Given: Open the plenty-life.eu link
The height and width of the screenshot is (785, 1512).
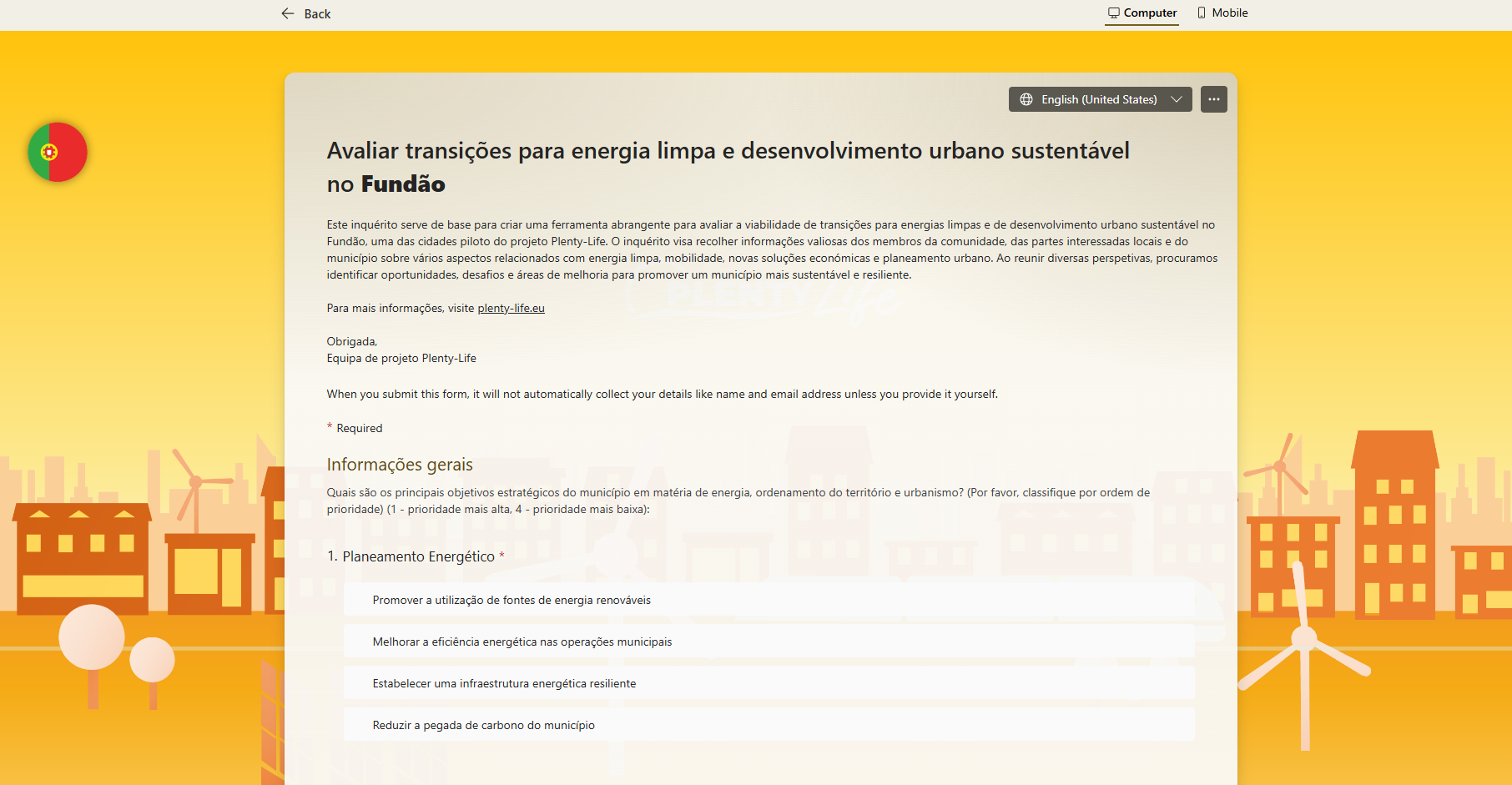Looking at the screenshot, I should point(511,309).
